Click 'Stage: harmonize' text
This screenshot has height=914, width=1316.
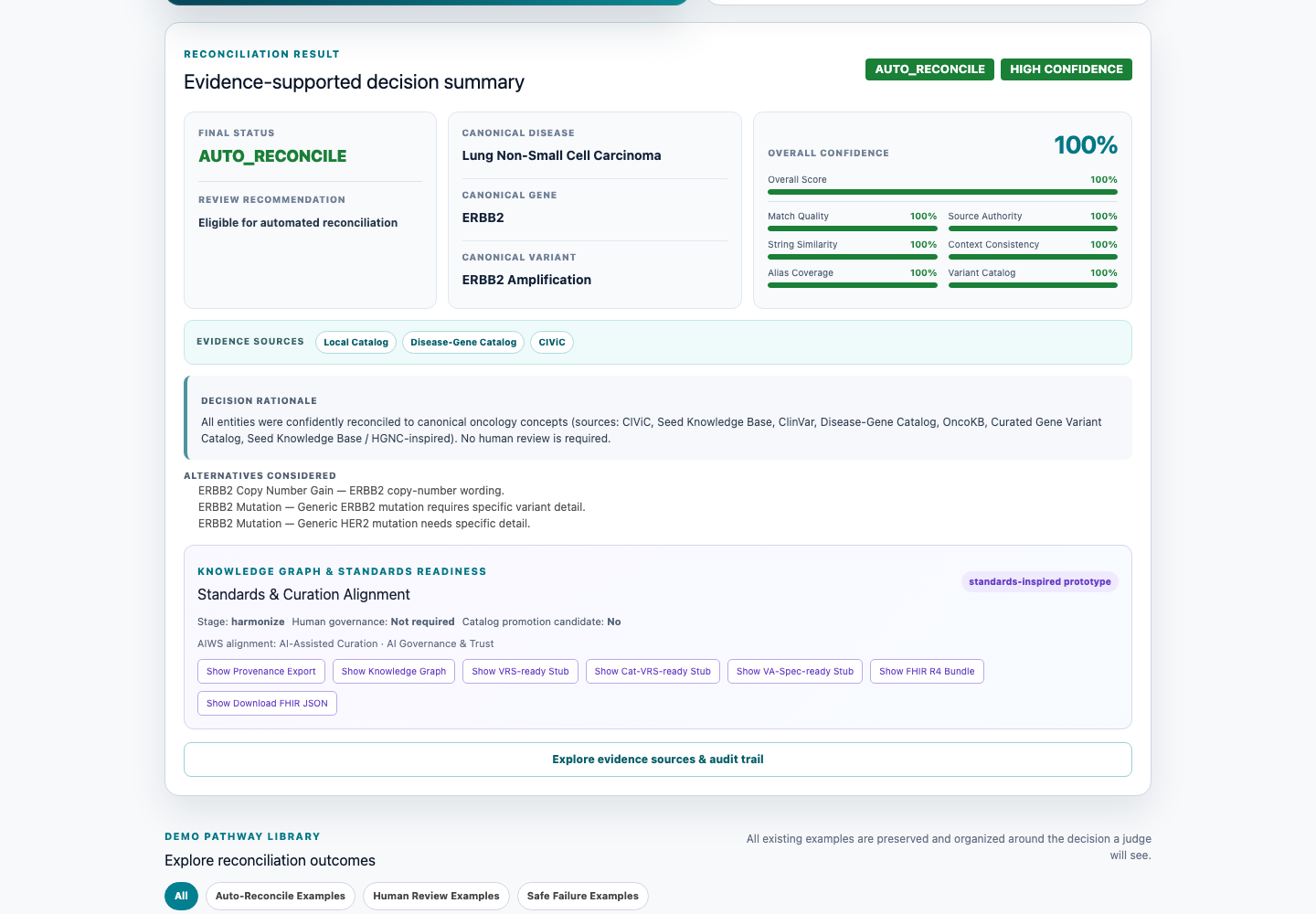click(x=241, y=622)
